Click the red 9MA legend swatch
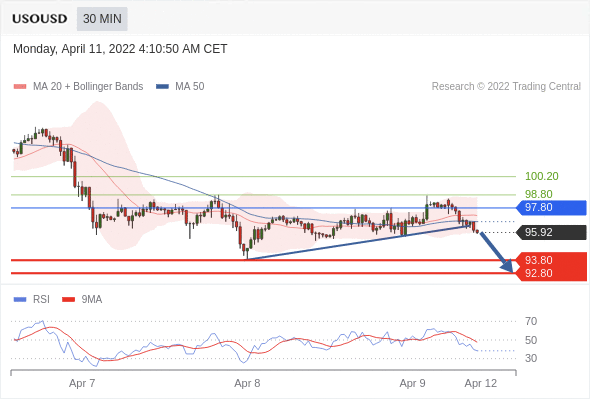Screen dimensions: 590x400 click(x=68, y=300)
